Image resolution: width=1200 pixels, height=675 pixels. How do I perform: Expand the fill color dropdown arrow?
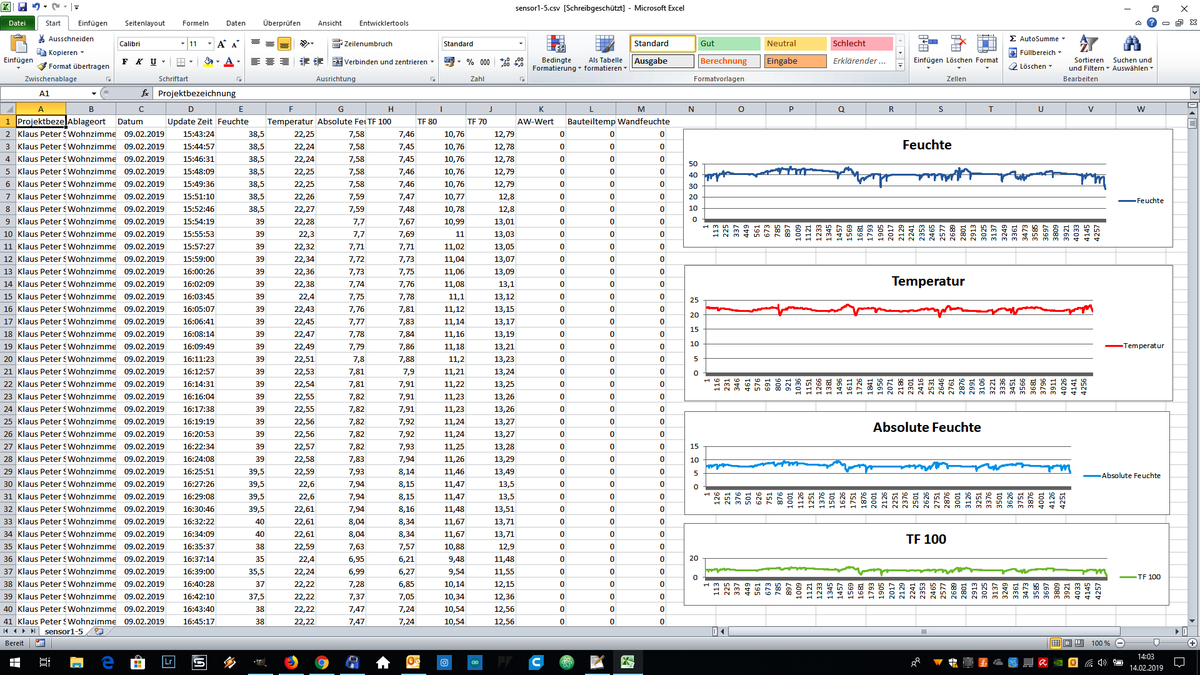point(217,62)
